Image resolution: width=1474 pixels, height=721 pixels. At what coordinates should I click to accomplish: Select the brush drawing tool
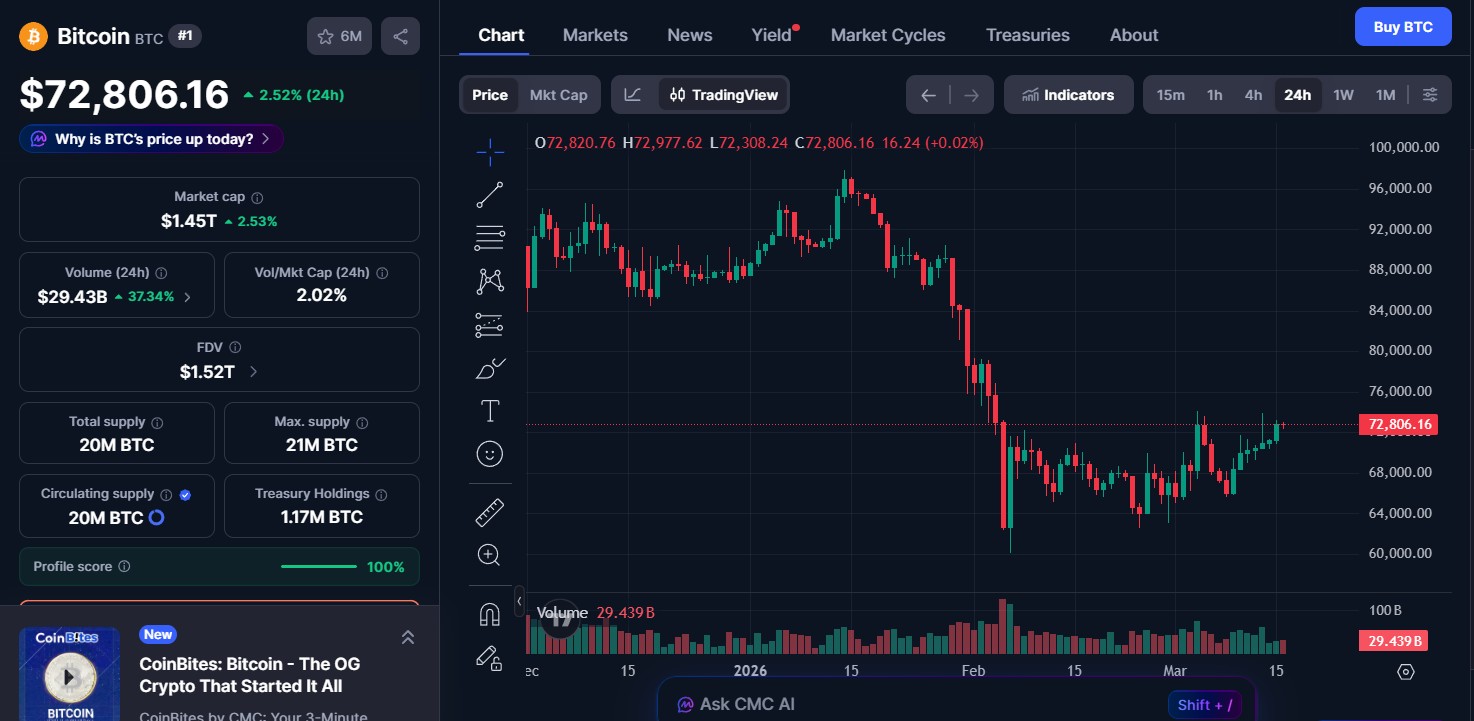point(490,368)
